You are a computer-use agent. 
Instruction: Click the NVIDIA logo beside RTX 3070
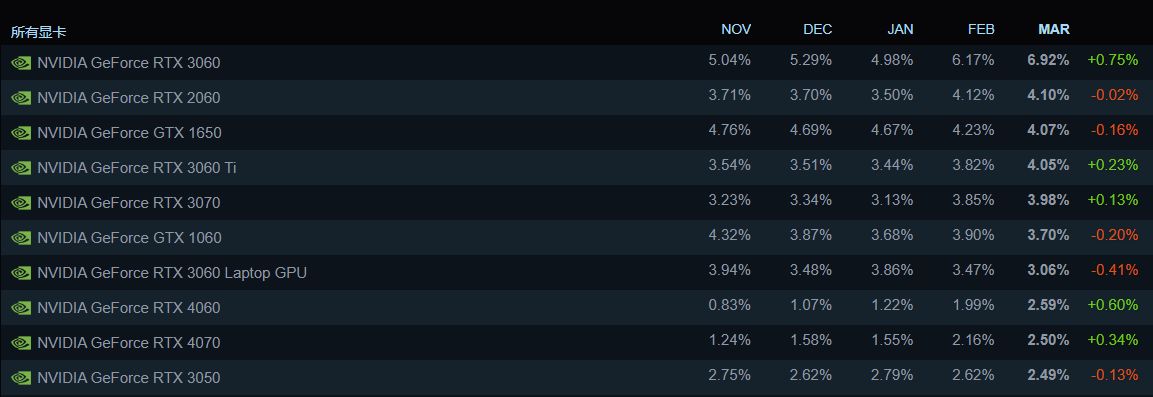(21, 203)
